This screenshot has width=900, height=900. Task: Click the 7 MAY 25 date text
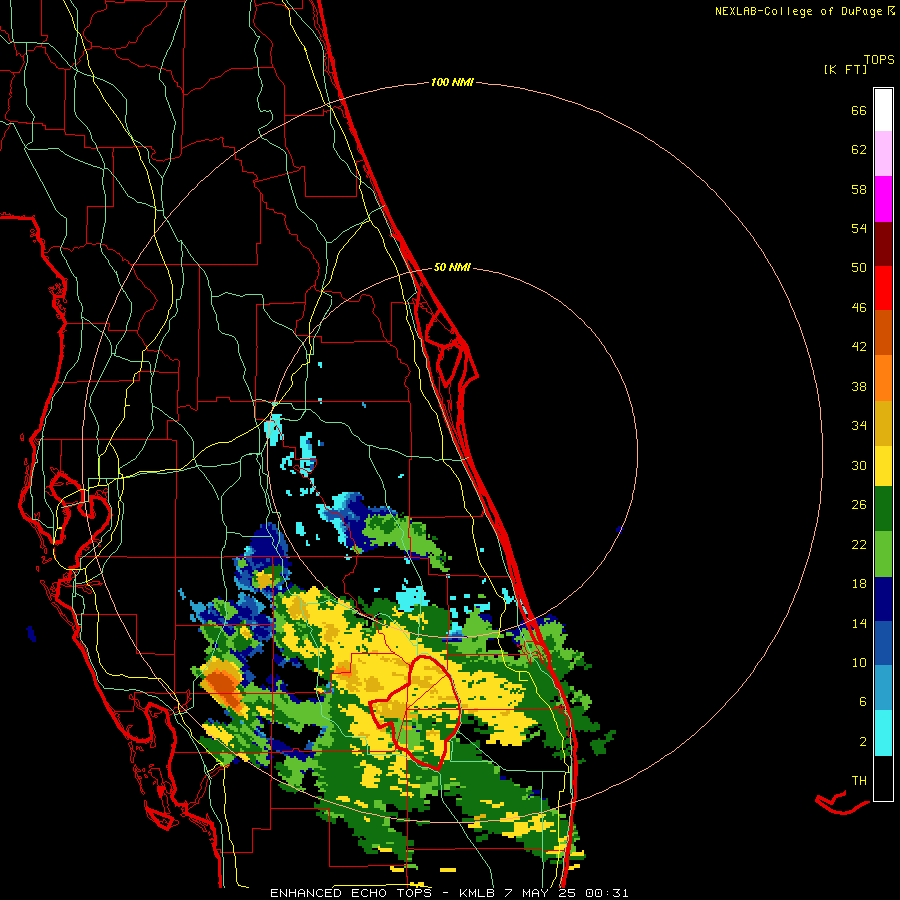pyautogui.click(x=542, y=893)
